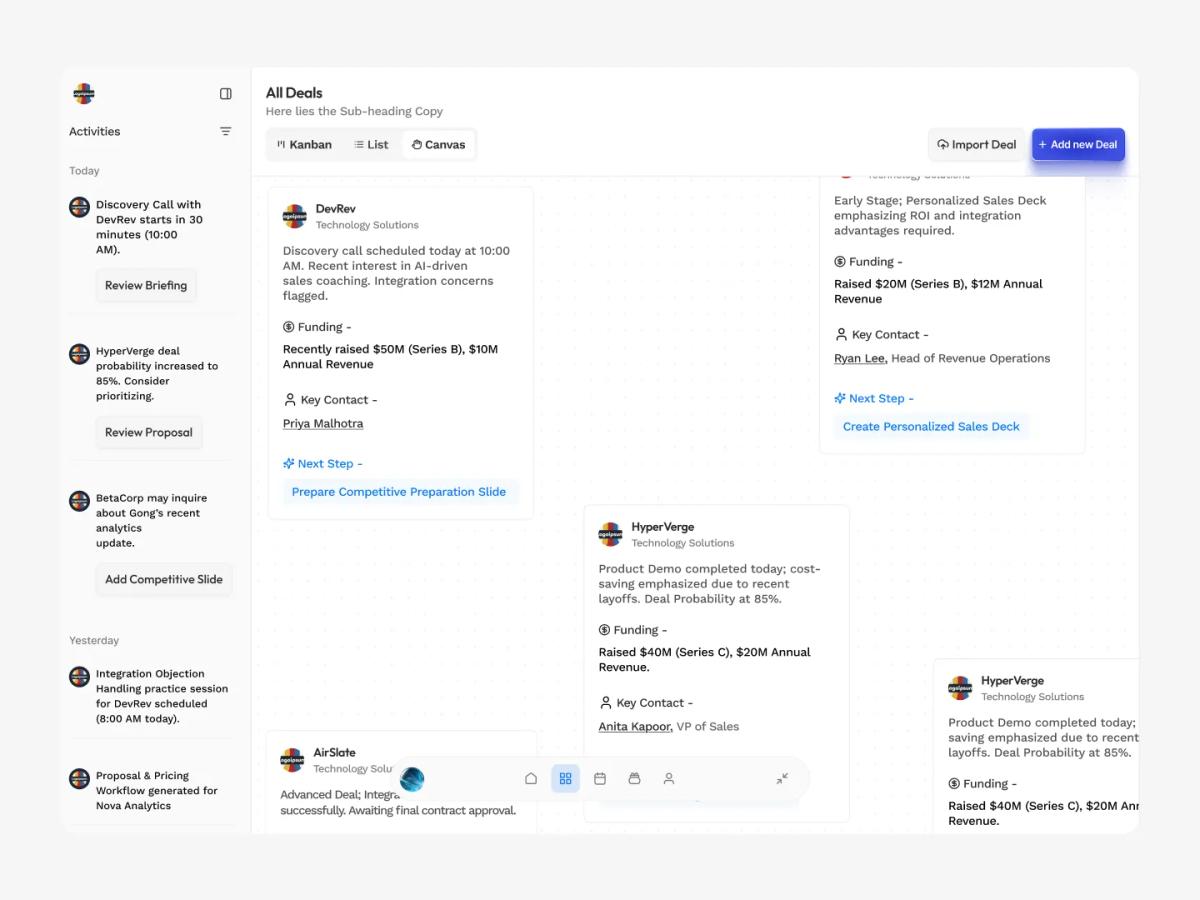Click the AirSlate card title
Screen dimensions: 1200x900
point(334,753)
